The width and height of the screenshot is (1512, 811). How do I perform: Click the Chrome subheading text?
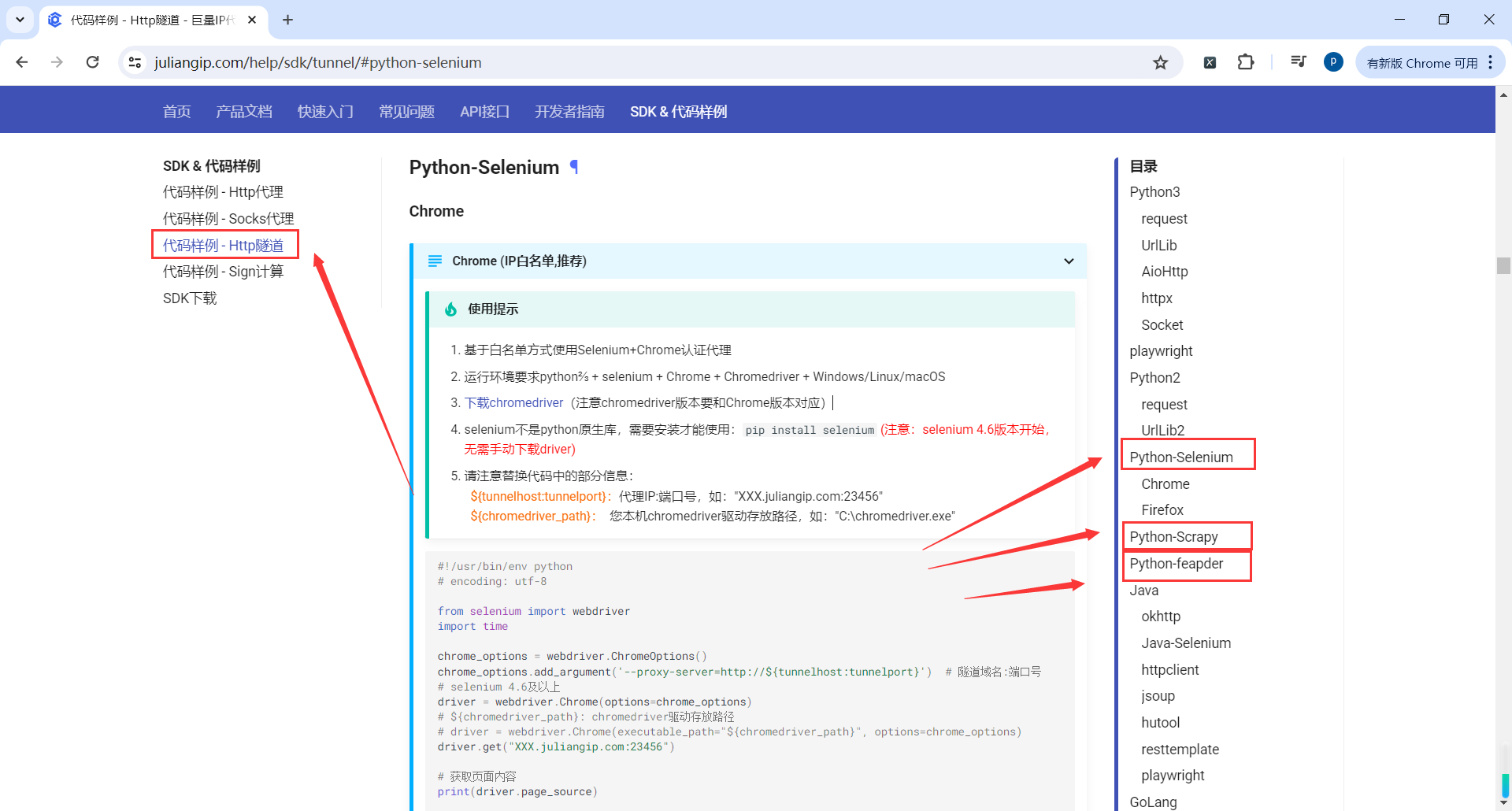click(436, 211)
